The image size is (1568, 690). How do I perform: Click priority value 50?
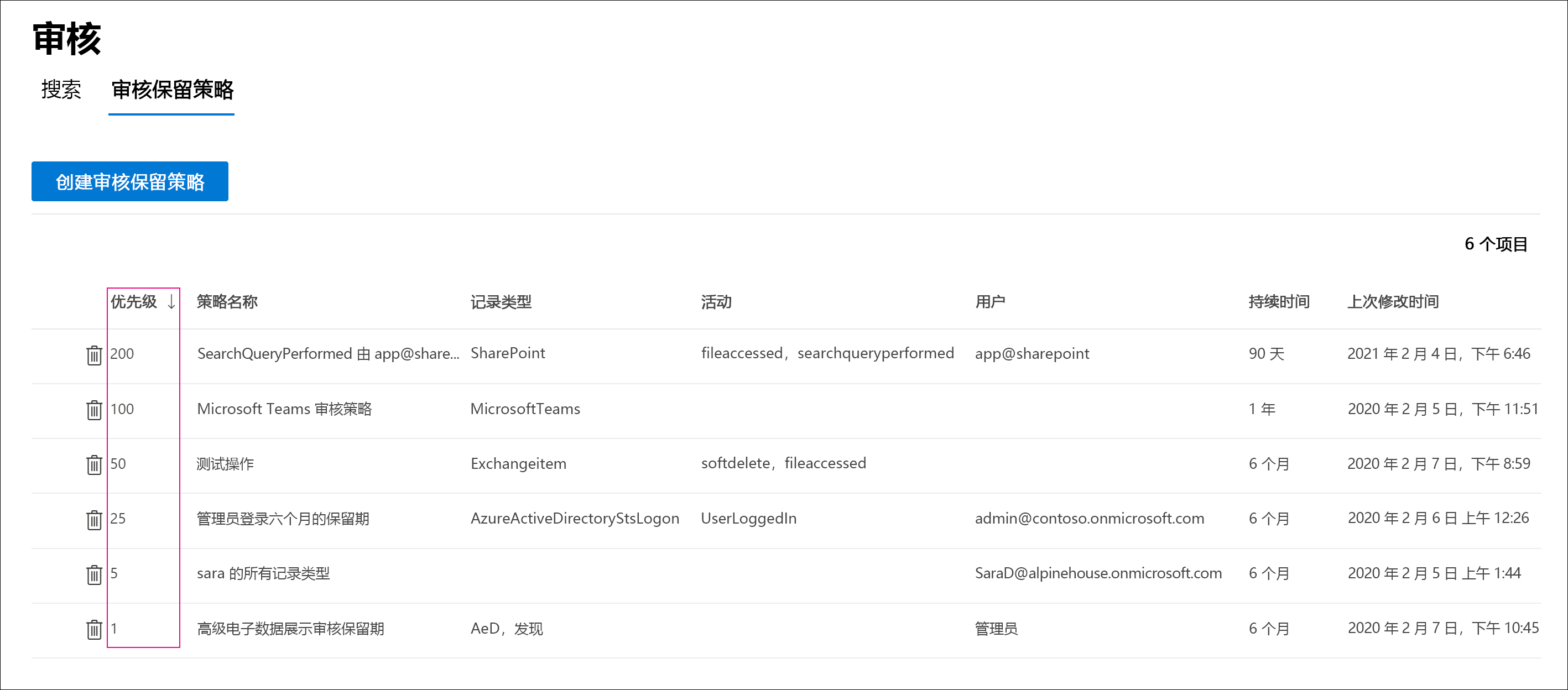coord(118,464)
